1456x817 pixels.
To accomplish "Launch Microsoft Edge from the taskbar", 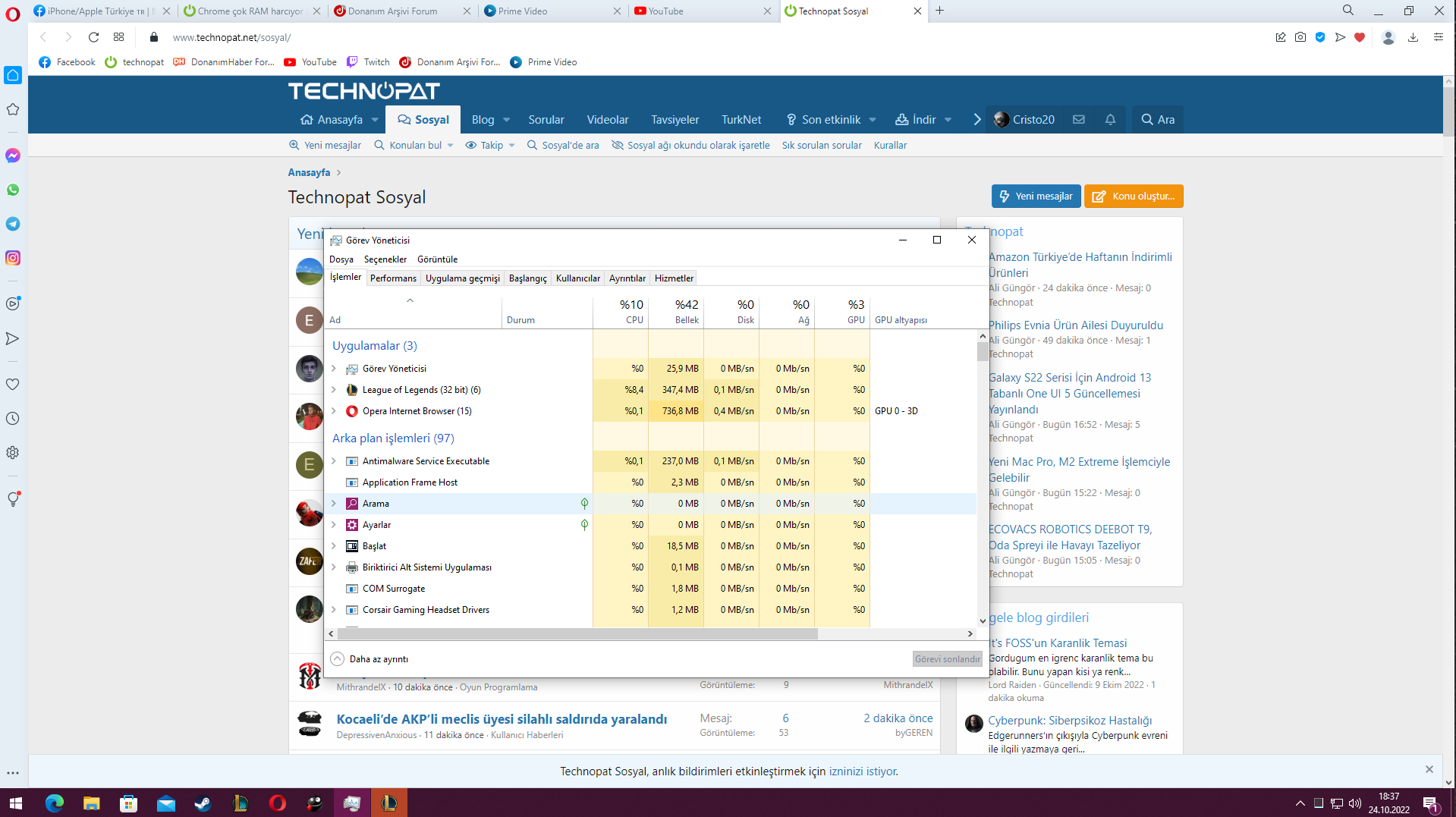I will click(x=55, y=803).
